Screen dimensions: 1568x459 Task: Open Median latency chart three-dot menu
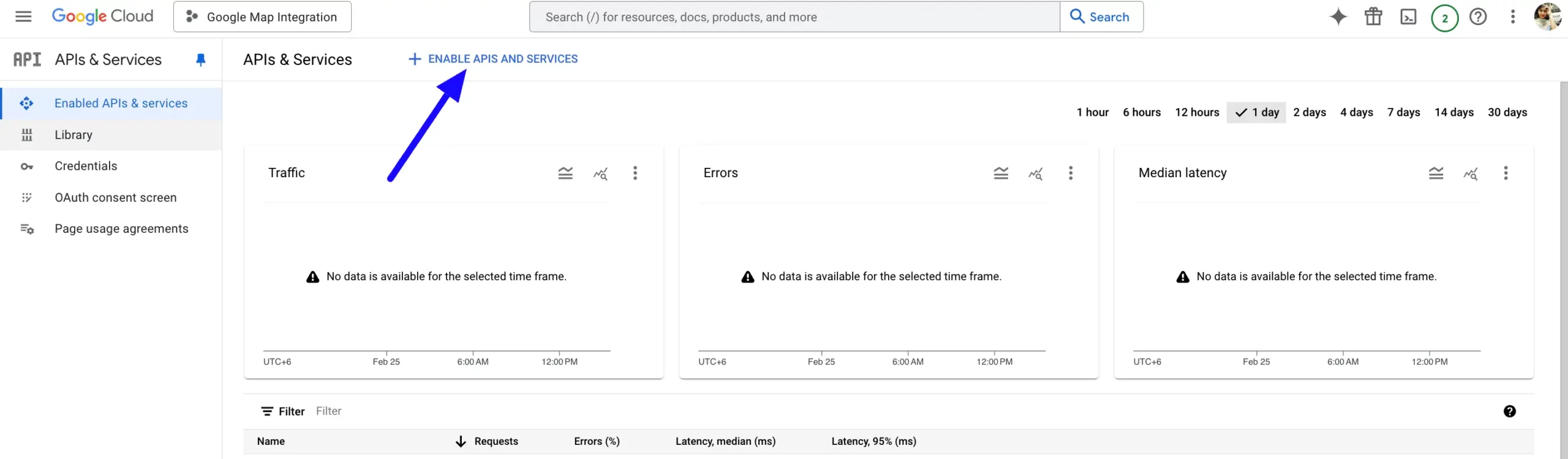pyautogui.click(x=1506, y=173)
